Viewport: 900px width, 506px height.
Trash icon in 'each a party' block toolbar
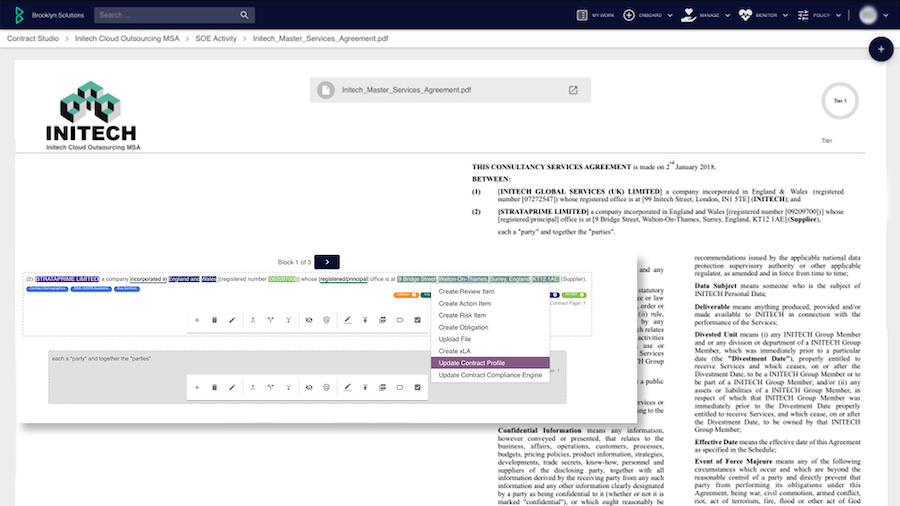[215, 387]
